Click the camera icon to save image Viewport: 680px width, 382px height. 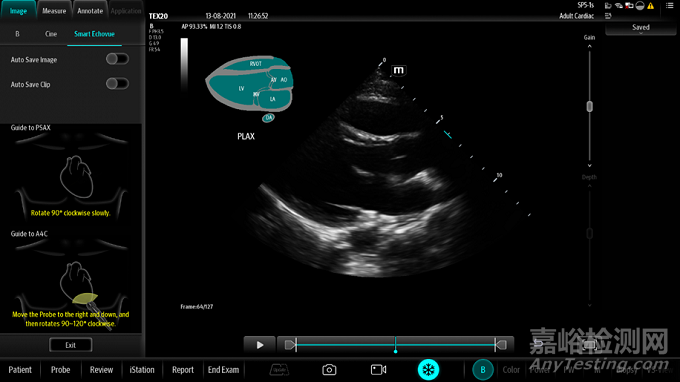(x=329, y=369)
